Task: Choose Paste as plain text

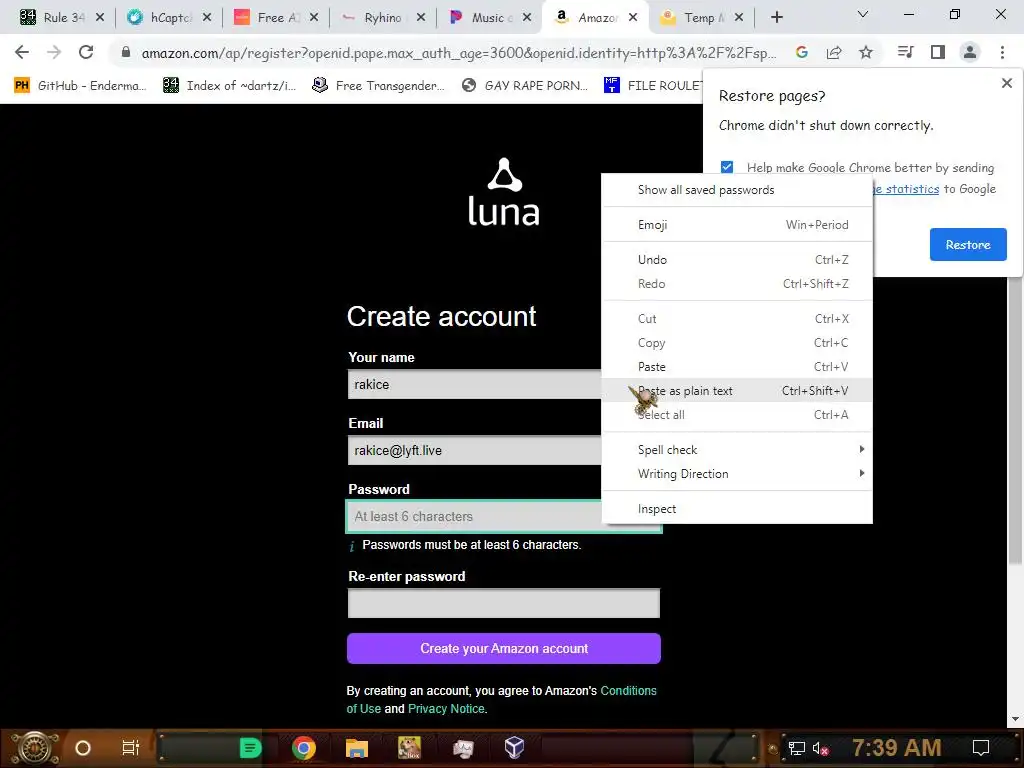Action: coord(737,391)
